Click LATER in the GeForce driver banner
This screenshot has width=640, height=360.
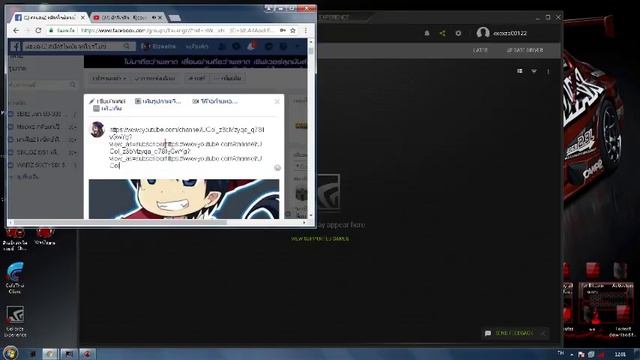click(480, 50)
